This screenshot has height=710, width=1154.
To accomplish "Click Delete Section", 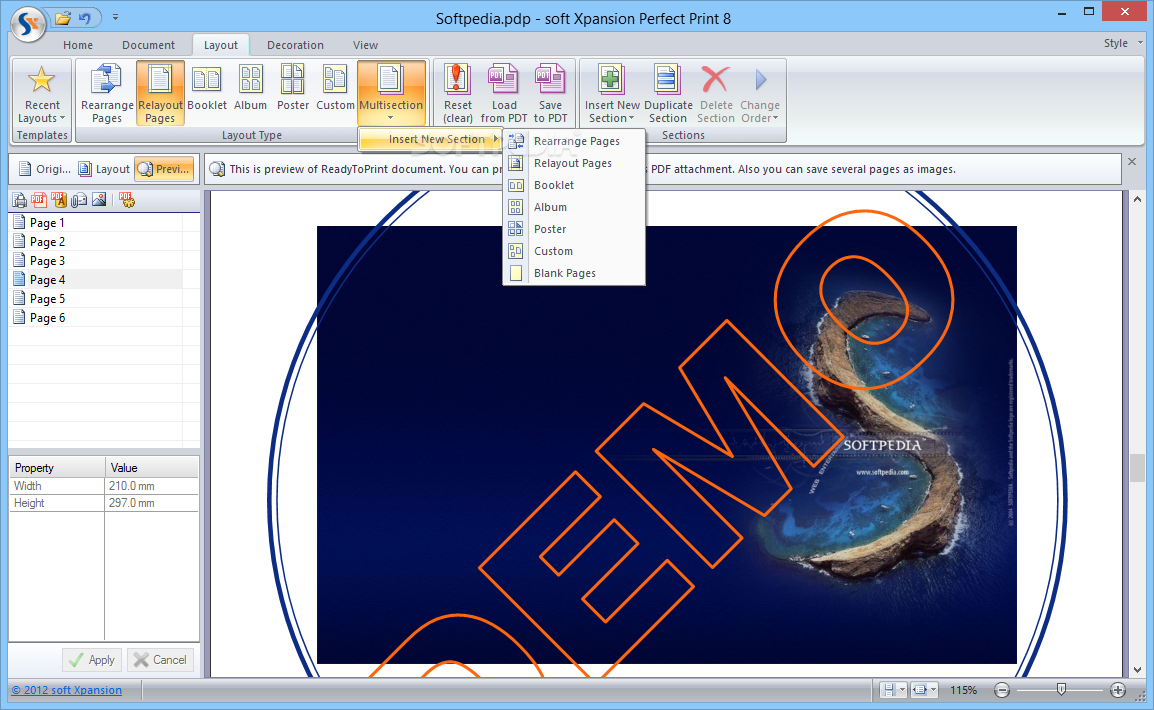I will [x=716, y=93].
